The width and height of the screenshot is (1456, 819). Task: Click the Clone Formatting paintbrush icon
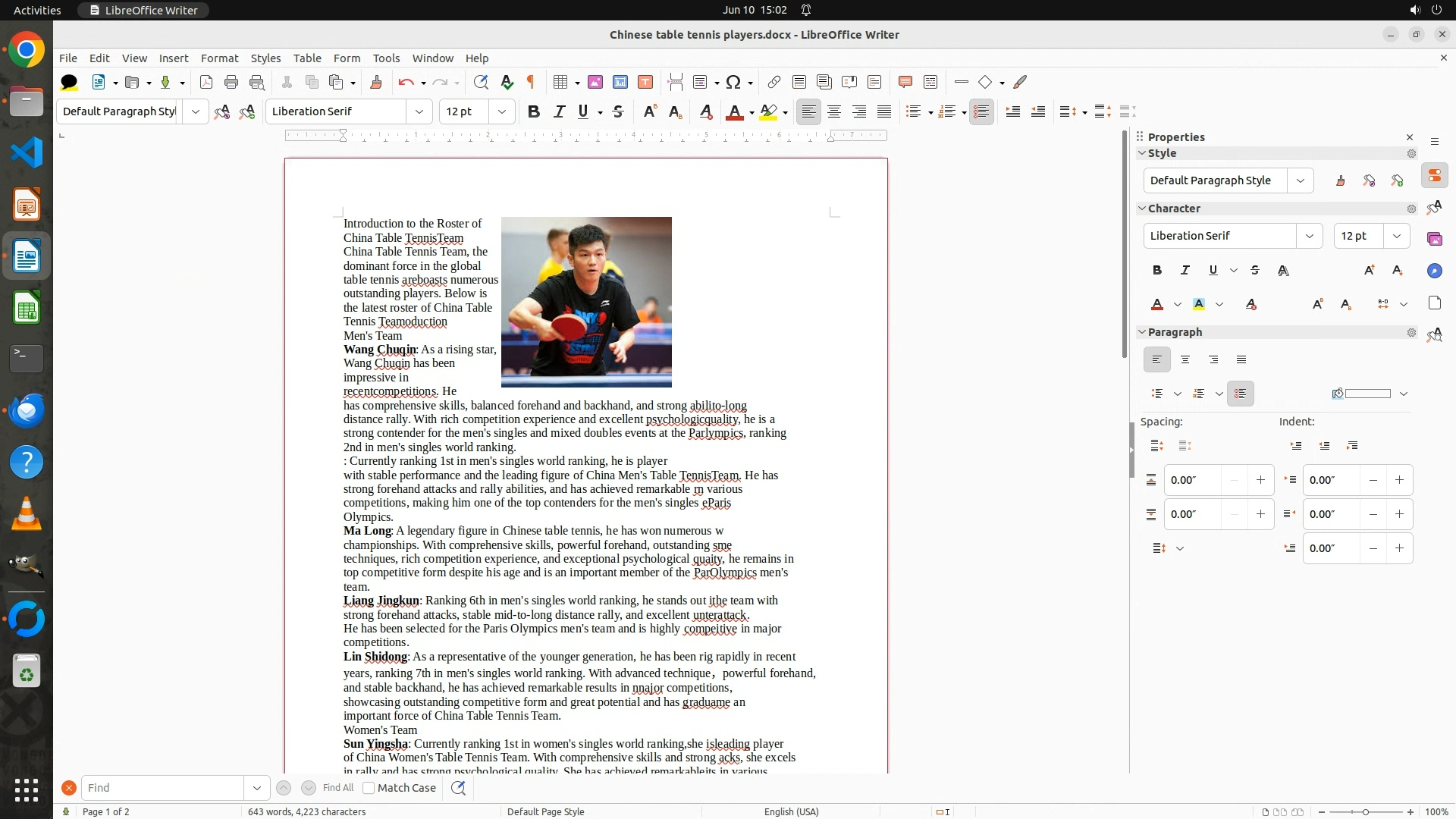point(376,82)
